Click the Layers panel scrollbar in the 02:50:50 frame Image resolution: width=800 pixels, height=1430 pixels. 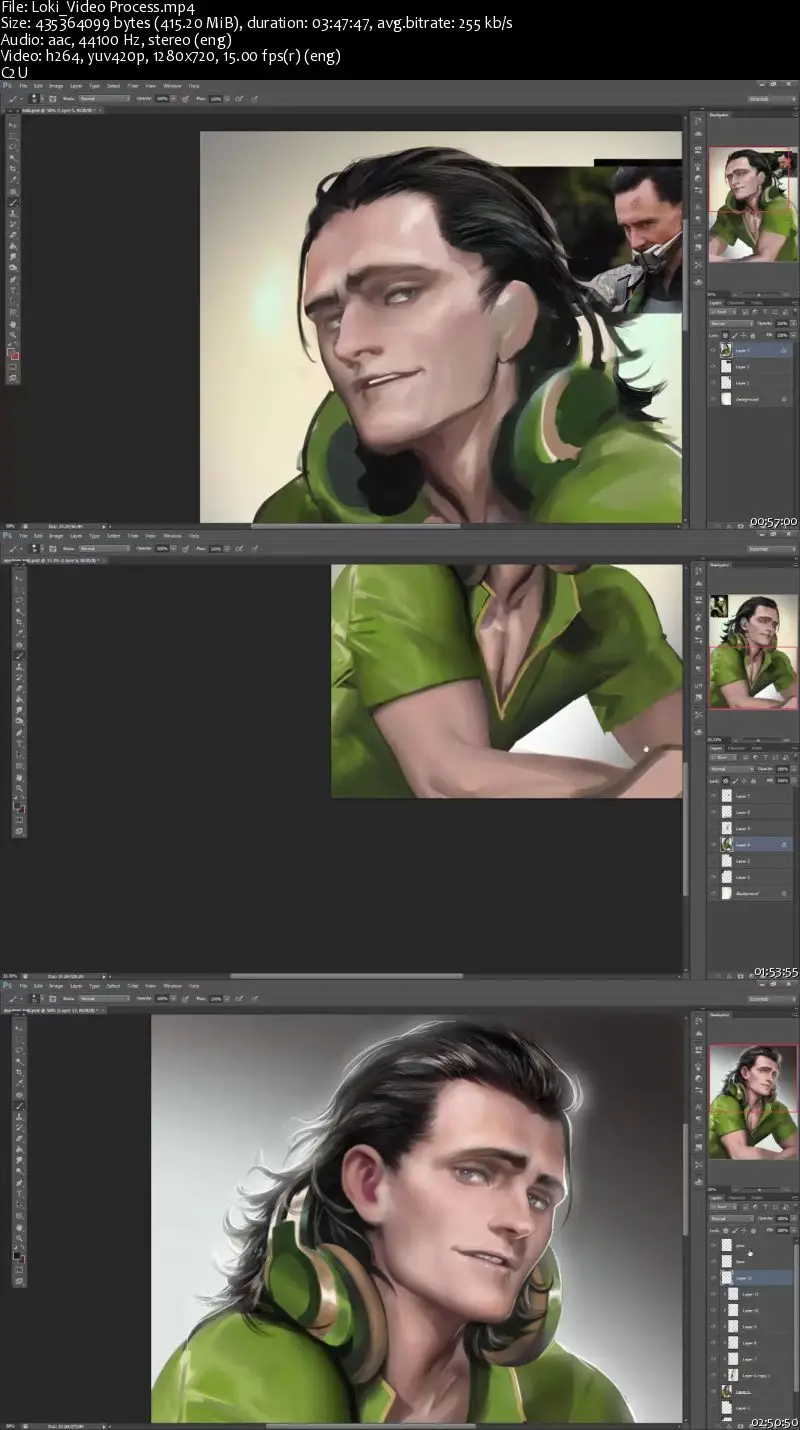(796, 1316)
